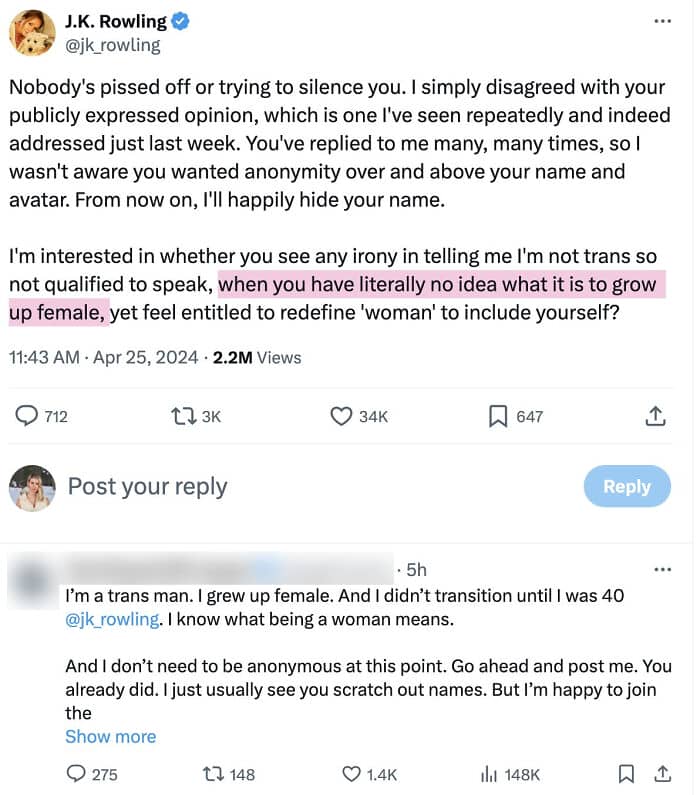Viewport: 700px width, 795px height.
Task: Comment on the reply showing 275
Action: tap(77, 774)
